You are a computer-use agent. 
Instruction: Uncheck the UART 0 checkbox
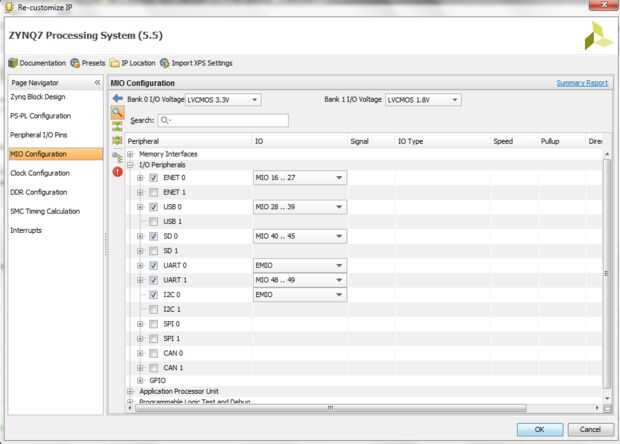click(153, 266)
